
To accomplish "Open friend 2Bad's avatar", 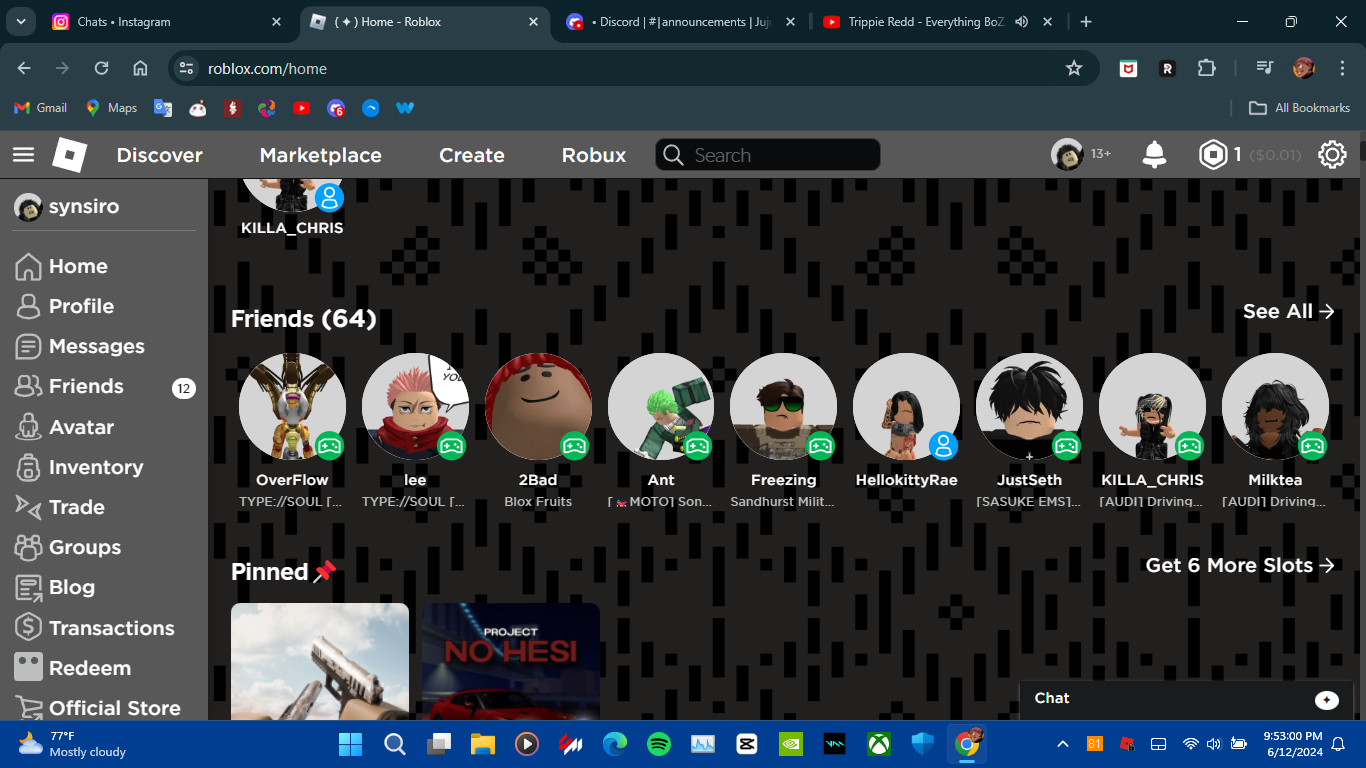I will 538,406.
